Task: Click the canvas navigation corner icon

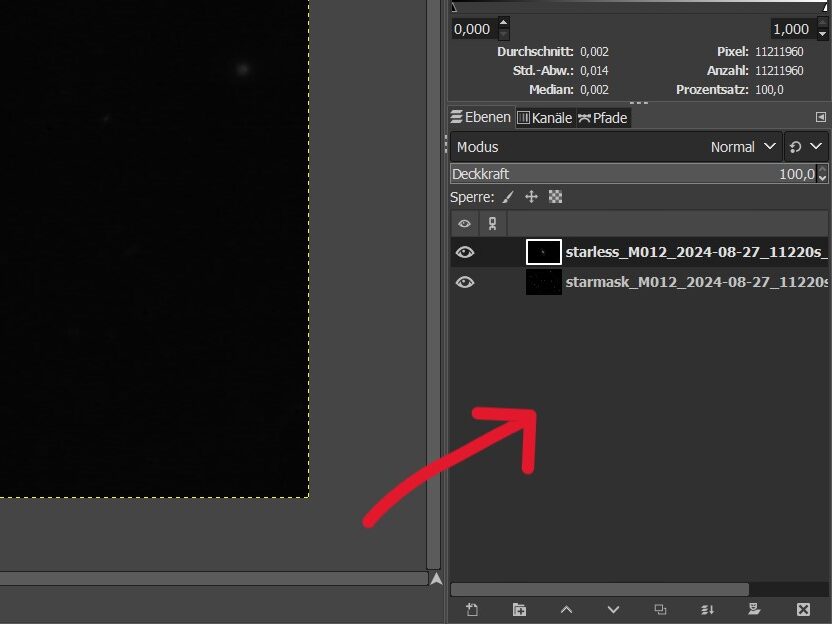Action: coord(436,578)
